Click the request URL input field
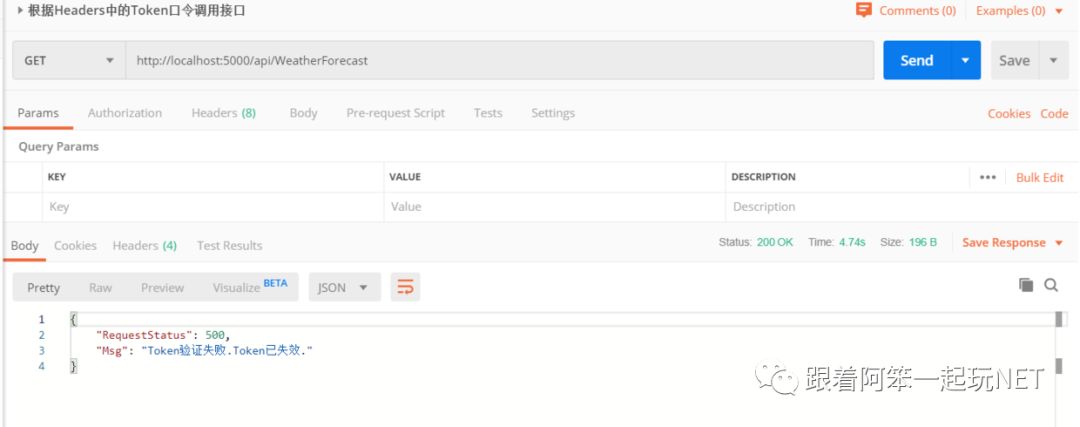The width and height of the screenshot is (1080, 427). tap(499, 61)
